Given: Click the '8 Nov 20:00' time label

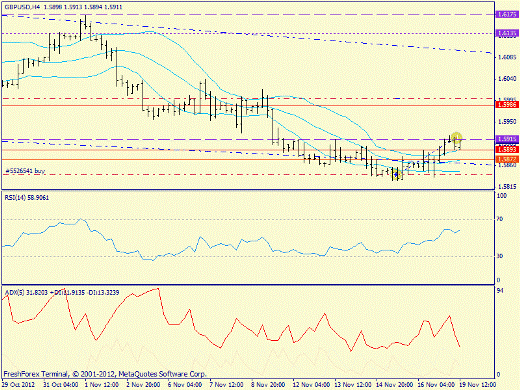Looking at the screenshot, I should click(x=268, y=385).
